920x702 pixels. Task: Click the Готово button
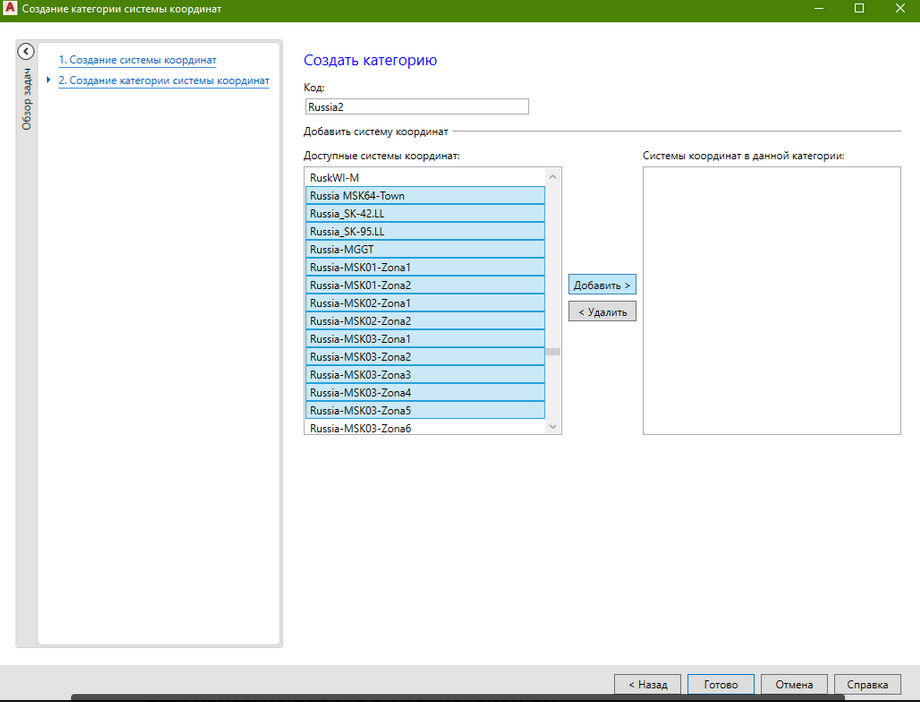720,685
